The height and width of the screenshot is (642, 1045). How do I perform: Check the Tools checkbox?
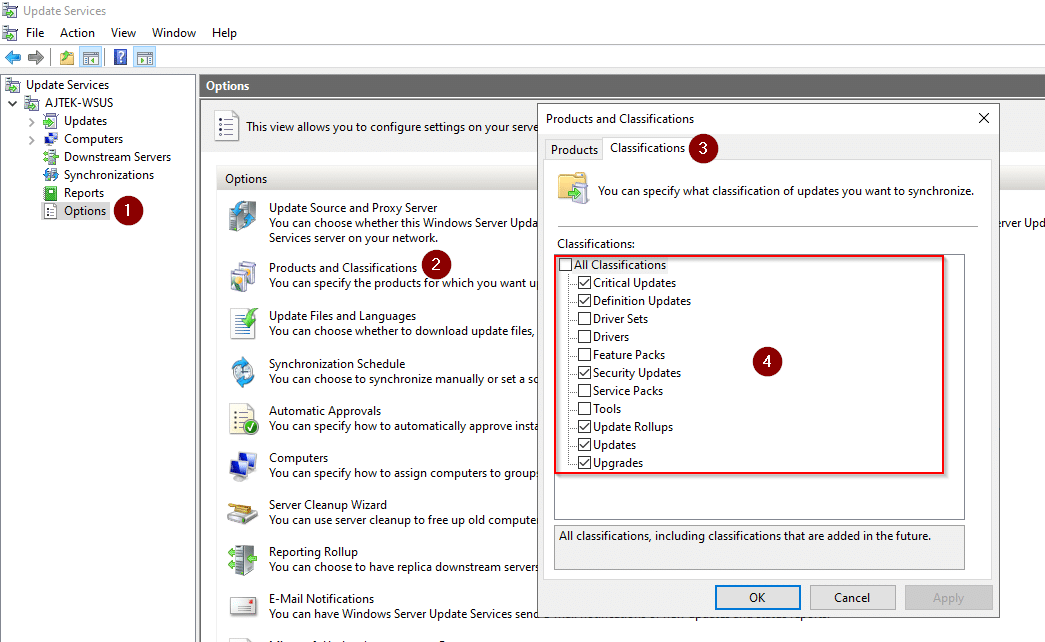(x=584, y=409)
